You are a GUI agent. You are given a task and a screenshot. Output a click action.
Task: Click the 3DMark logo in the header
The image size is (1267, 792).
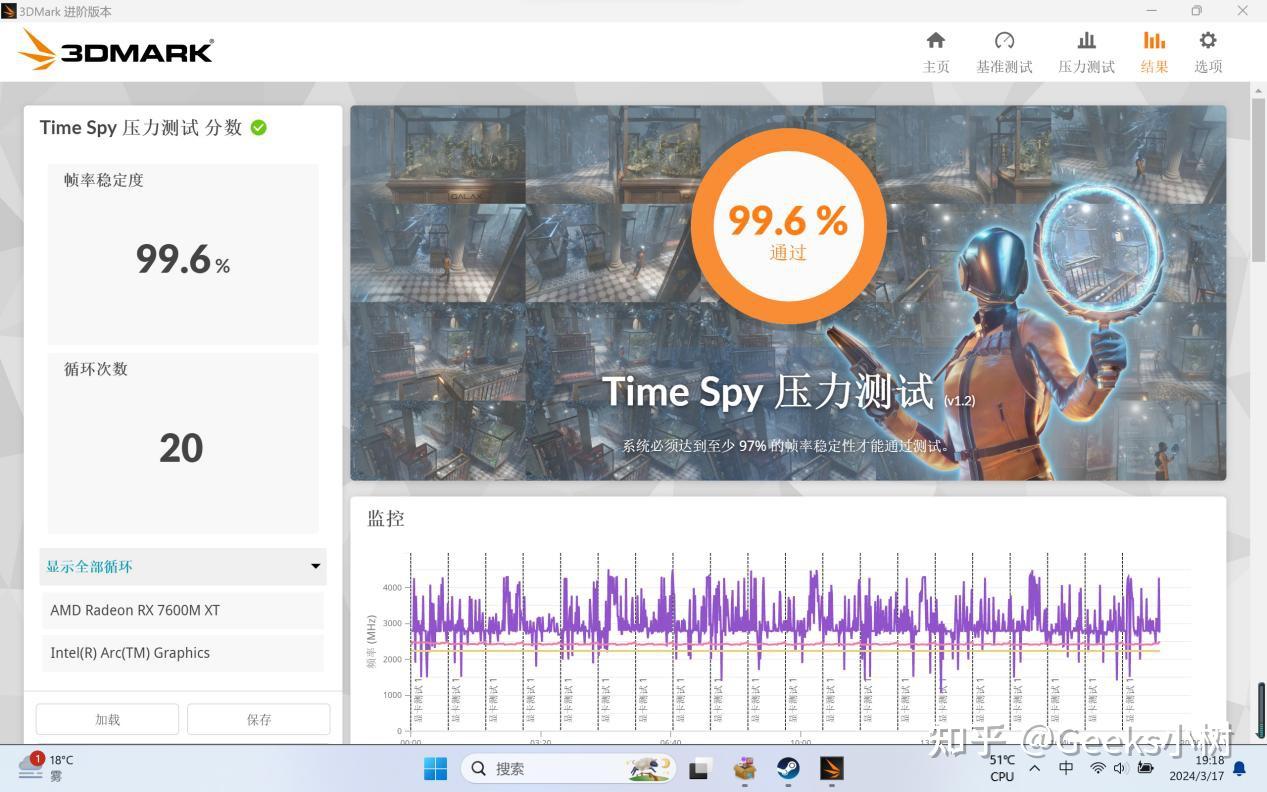(x=116, y=50)
